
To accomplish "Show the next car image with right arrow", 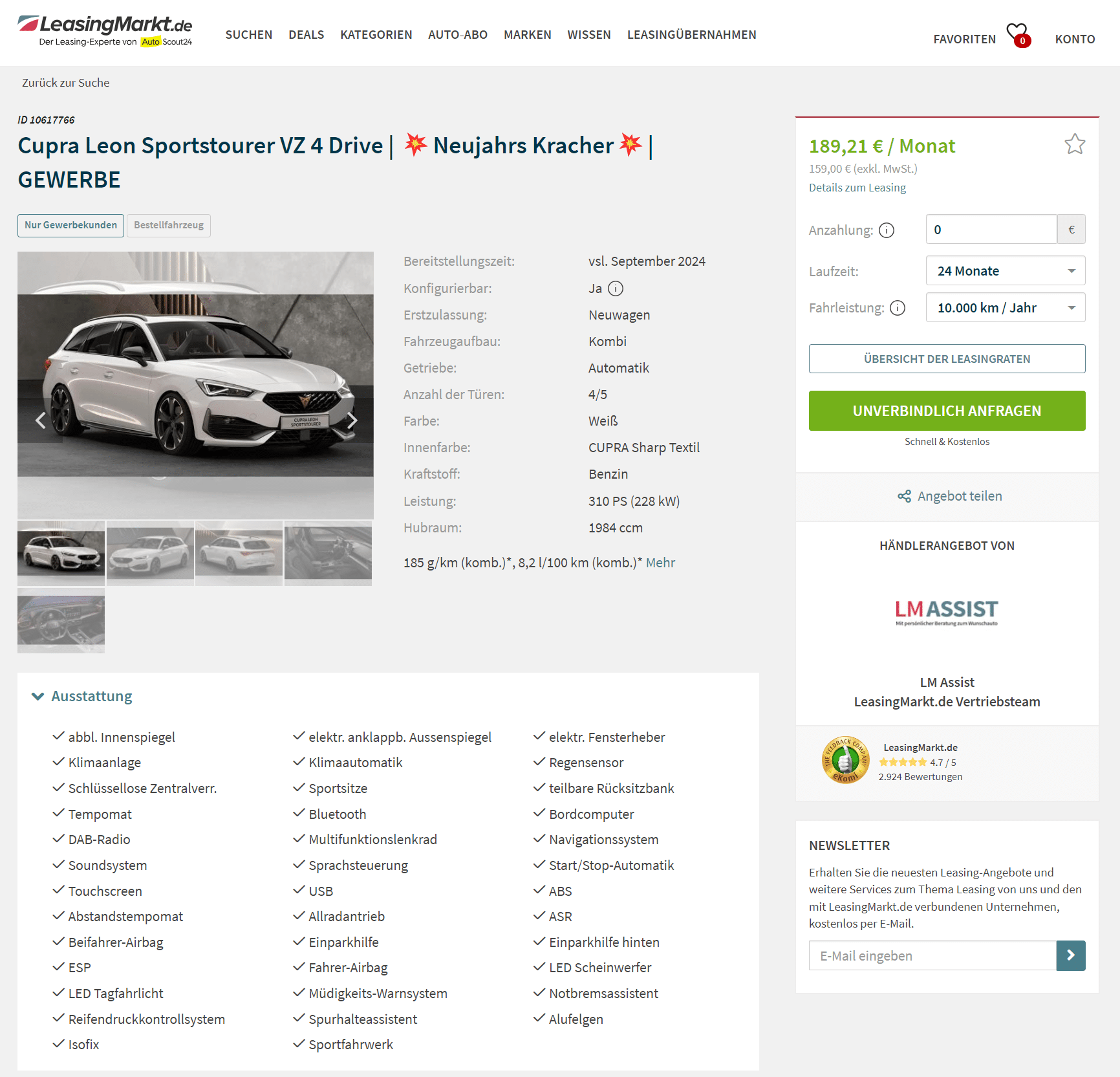I will [x=352, y=420].
